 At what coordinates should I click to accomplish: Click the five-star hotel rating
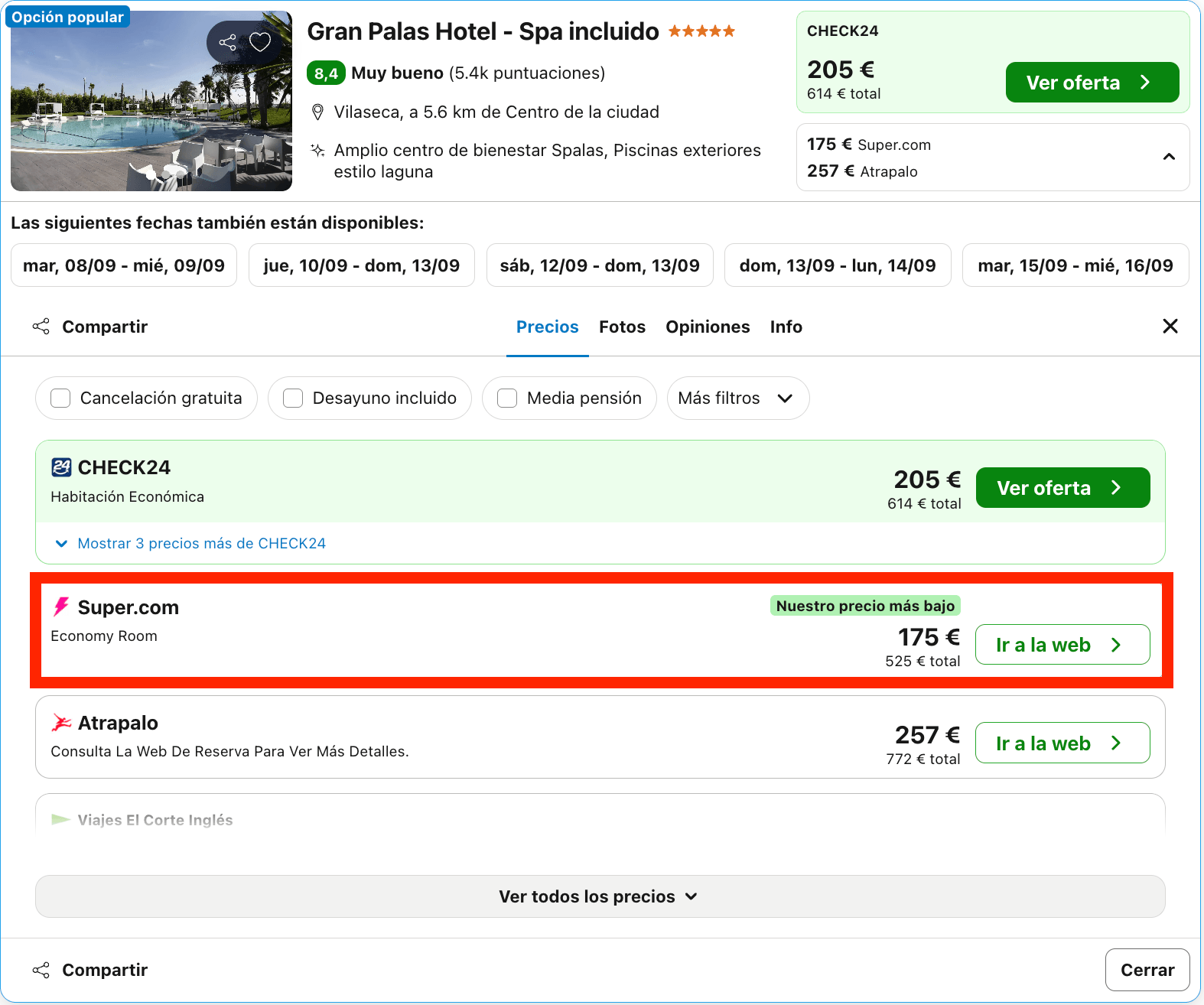coord(701,31)
